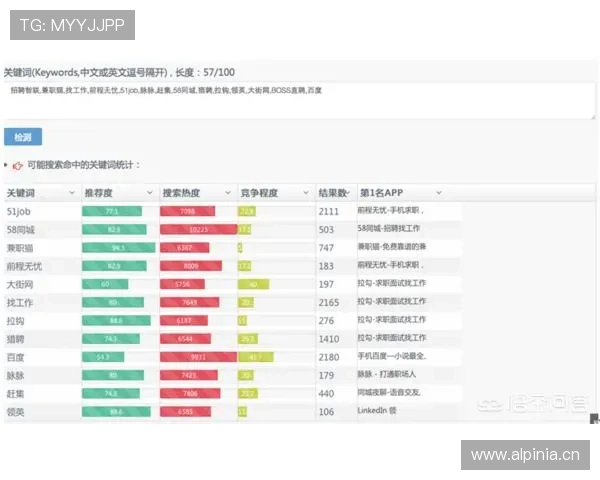Image resolution: width=600 pixels, height=480 pixels.
Task: Click result count 503
Action: click(x=326, y=230)
